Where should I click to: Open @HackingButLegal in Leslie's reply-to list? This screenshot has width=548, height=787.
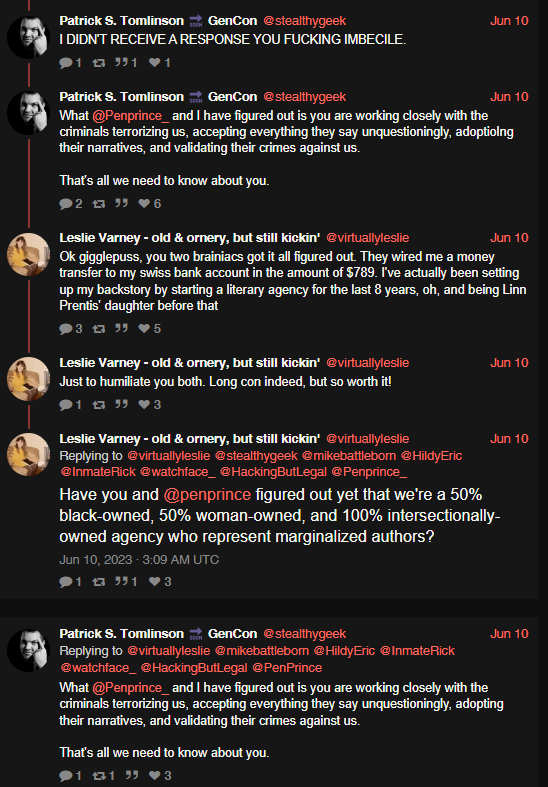click(x=273, y=472)
